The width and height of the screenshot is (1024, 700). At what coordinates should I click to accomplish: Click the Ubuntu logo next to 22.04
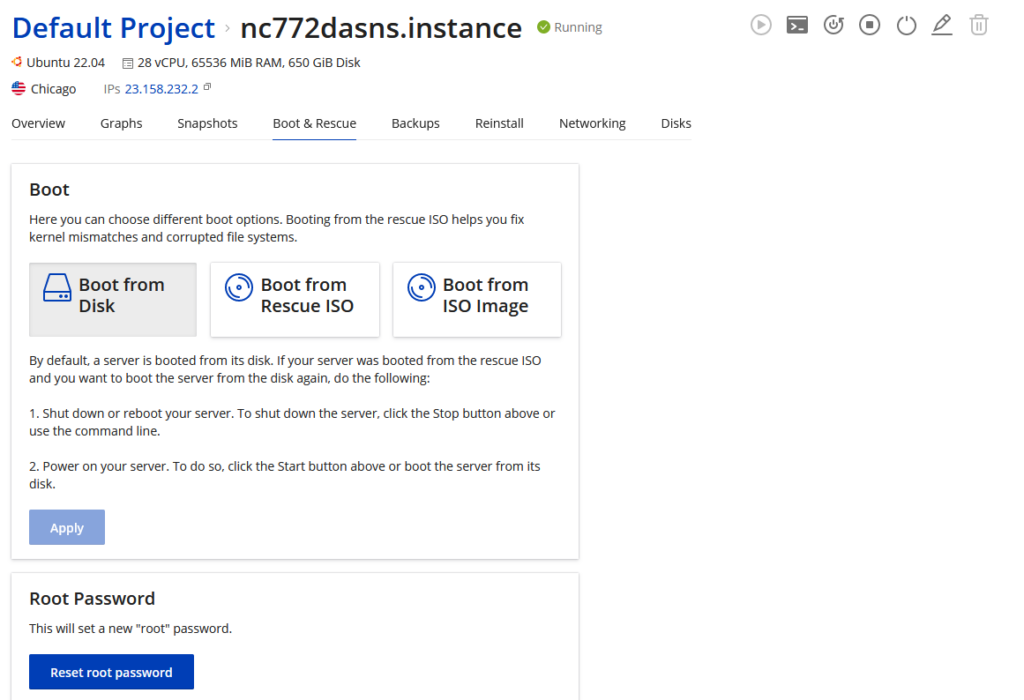click(x=16, y=62)
